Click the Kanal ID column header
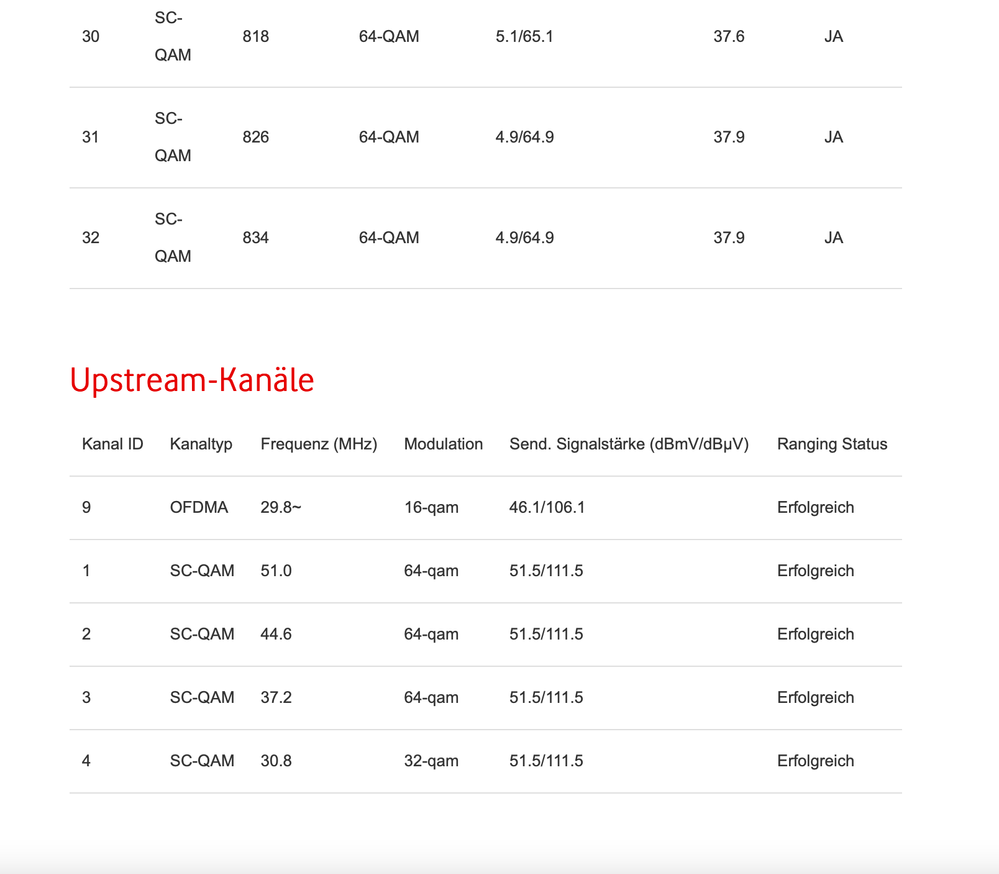This screenshot has height=874, width=999. point(112,444)
